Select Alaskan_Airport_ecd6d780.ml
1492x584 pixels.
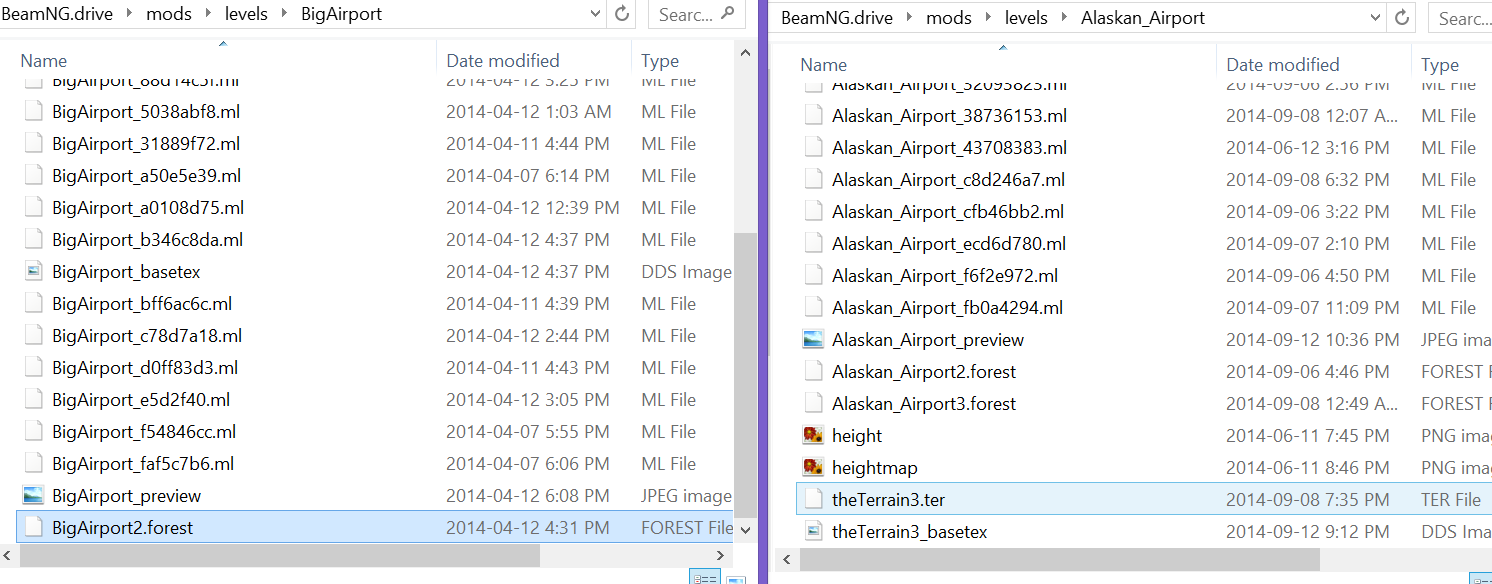coord(949,244)
